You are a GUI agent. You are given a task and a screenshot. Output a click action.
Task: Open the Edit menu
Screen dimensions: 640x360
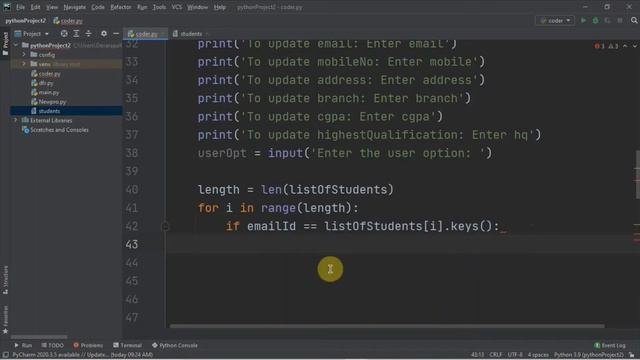(x=36, y=7)
